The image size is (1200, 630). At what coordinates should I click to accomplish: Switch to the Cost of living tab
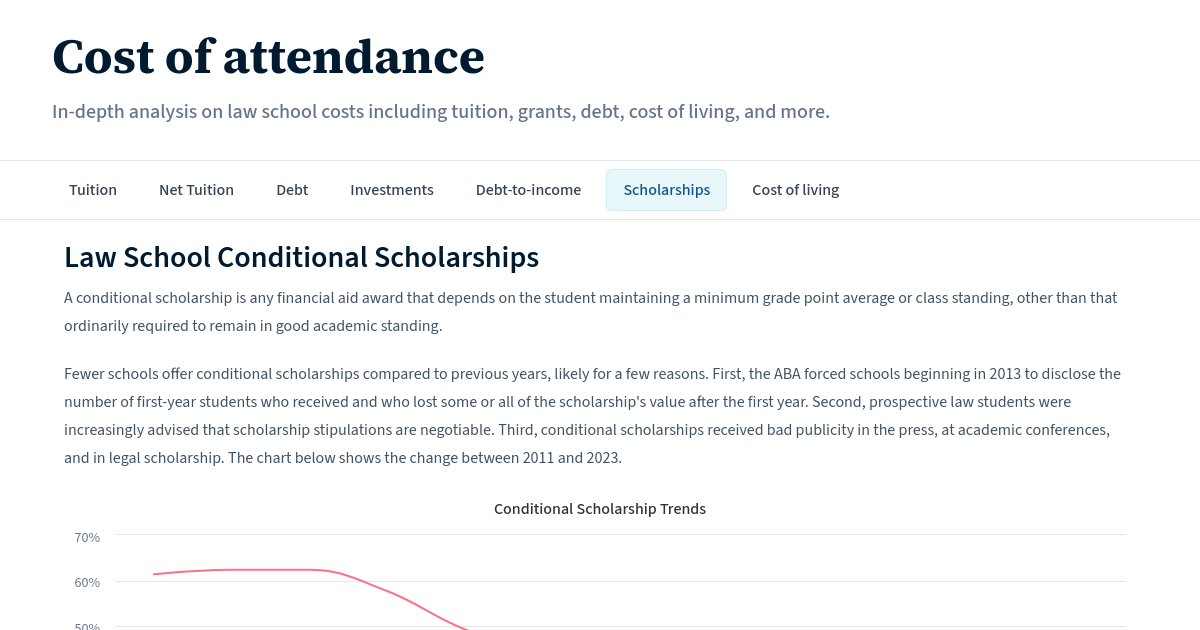coord(795,189)
